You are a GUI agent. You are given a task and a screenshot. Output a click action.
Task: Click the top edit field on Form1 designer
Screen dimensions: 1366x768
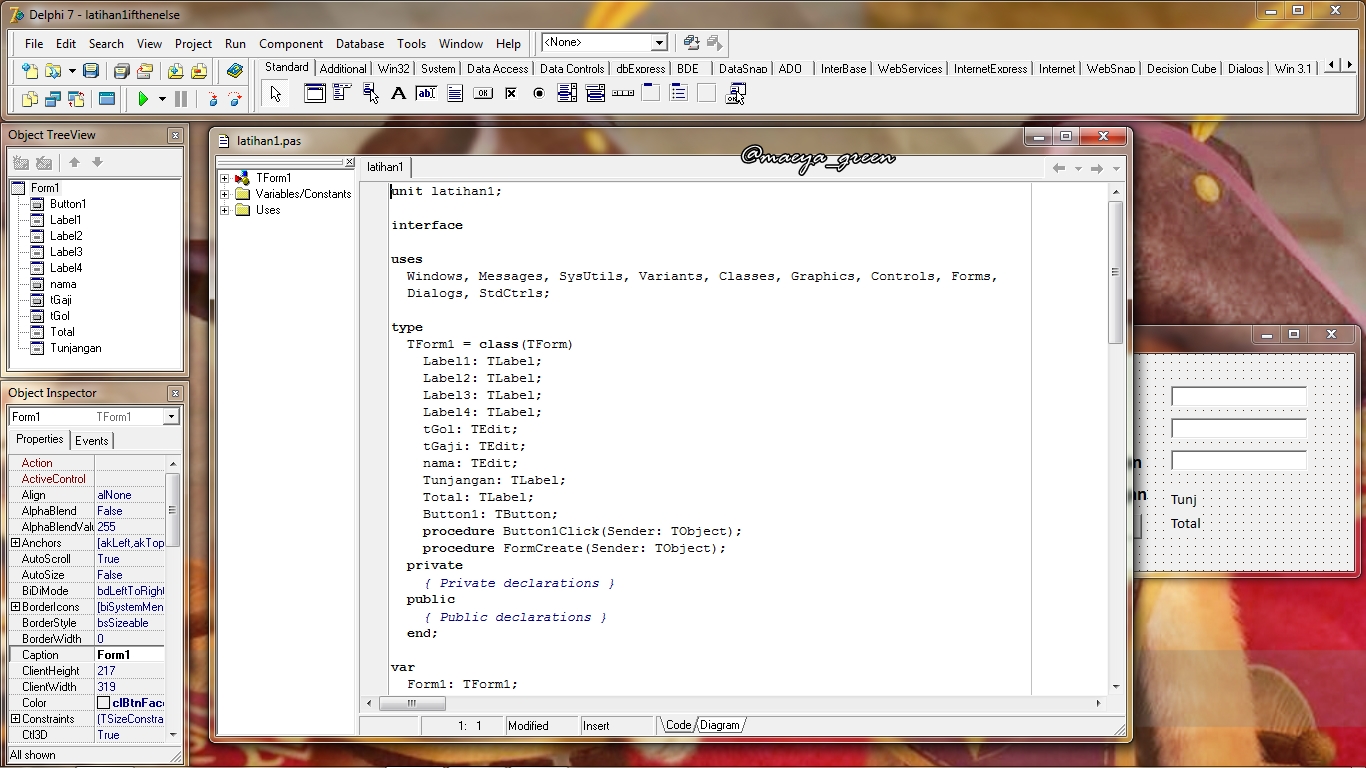[x=1239, y=396]
